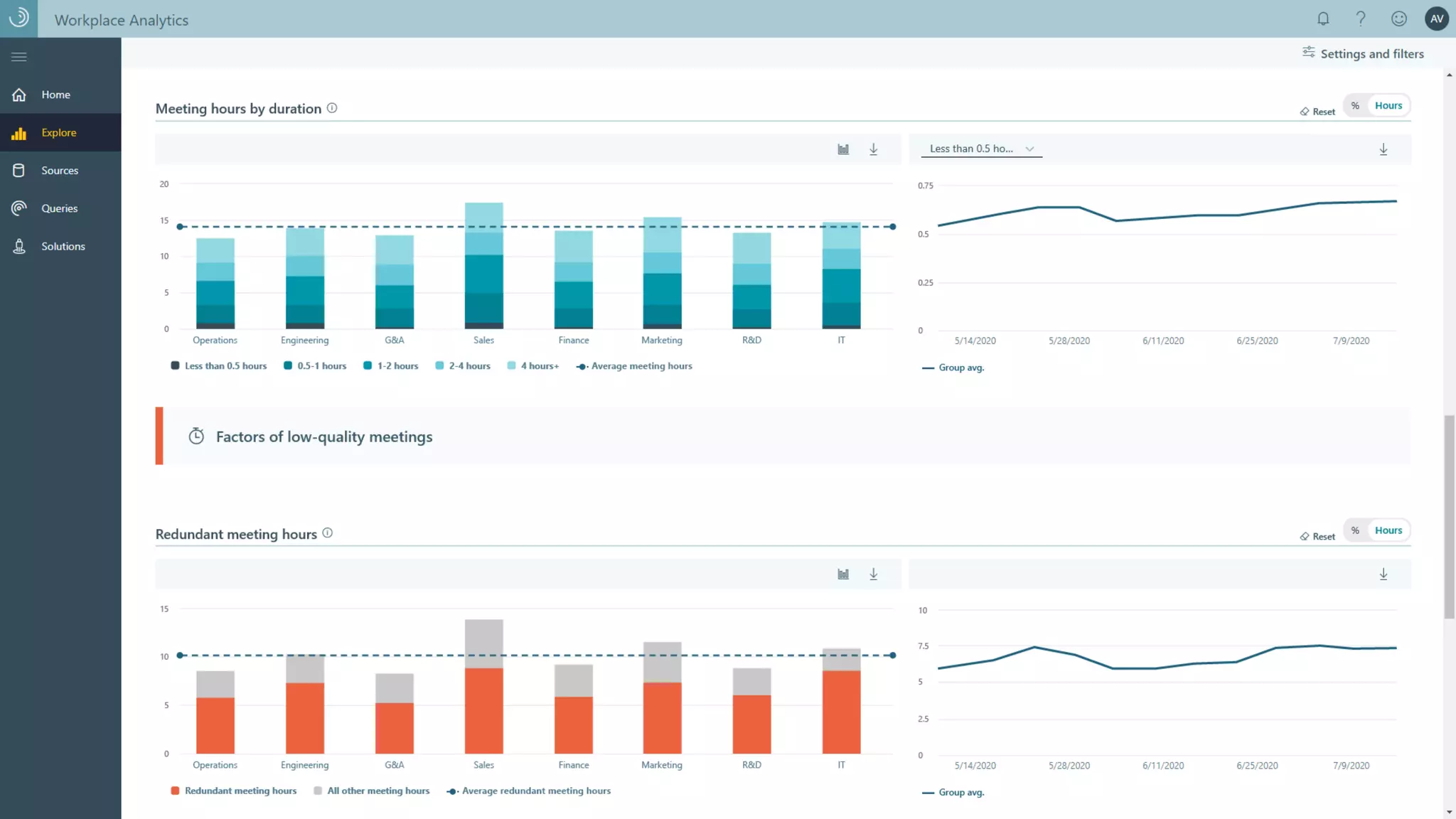The image size is (1456, 819).
Task: Download the Redundant meeting hours trend chart
Action: click(1383, 574)
